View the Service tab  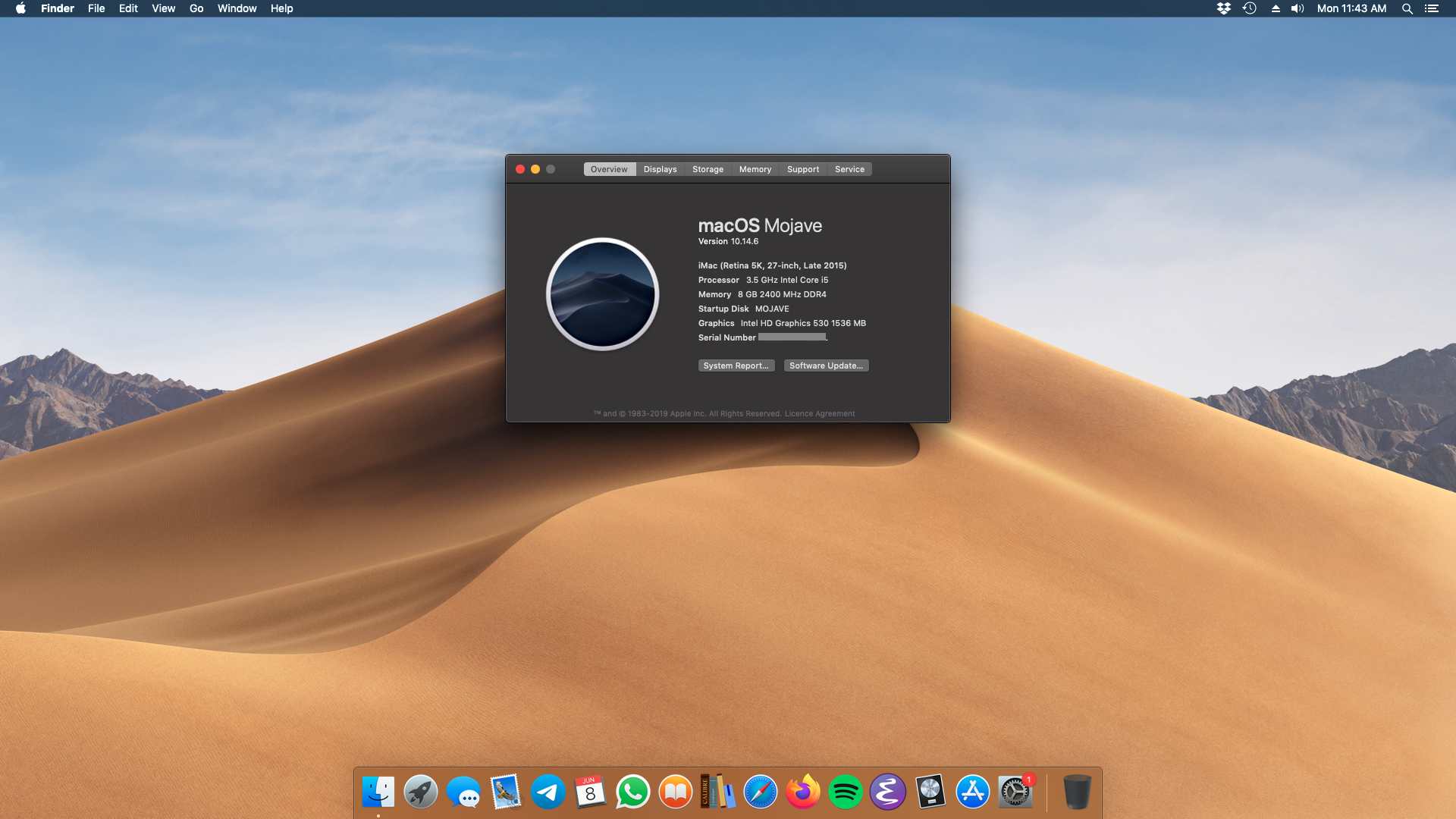849,169
